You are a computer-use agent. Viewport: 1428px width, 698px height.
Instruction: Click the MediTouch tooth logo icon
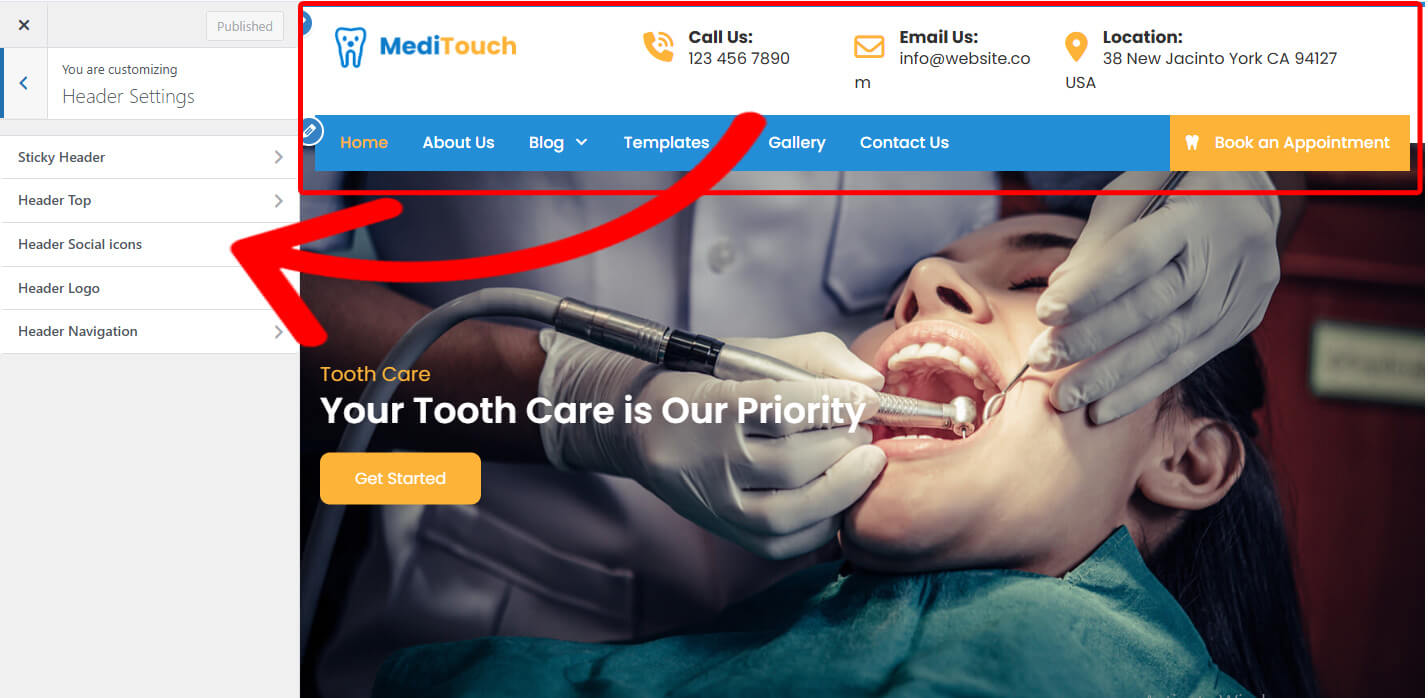coord(350,47)
